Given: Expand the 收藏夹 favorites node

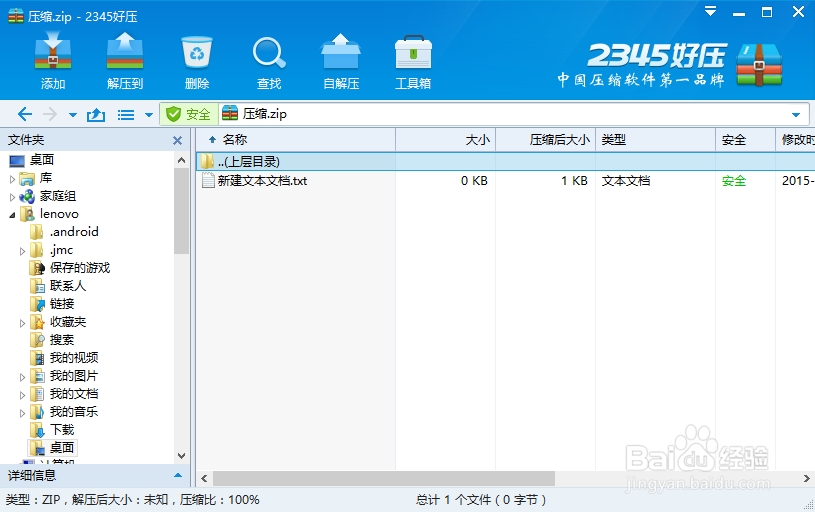Looking at the screenshot, I should 22,323.
